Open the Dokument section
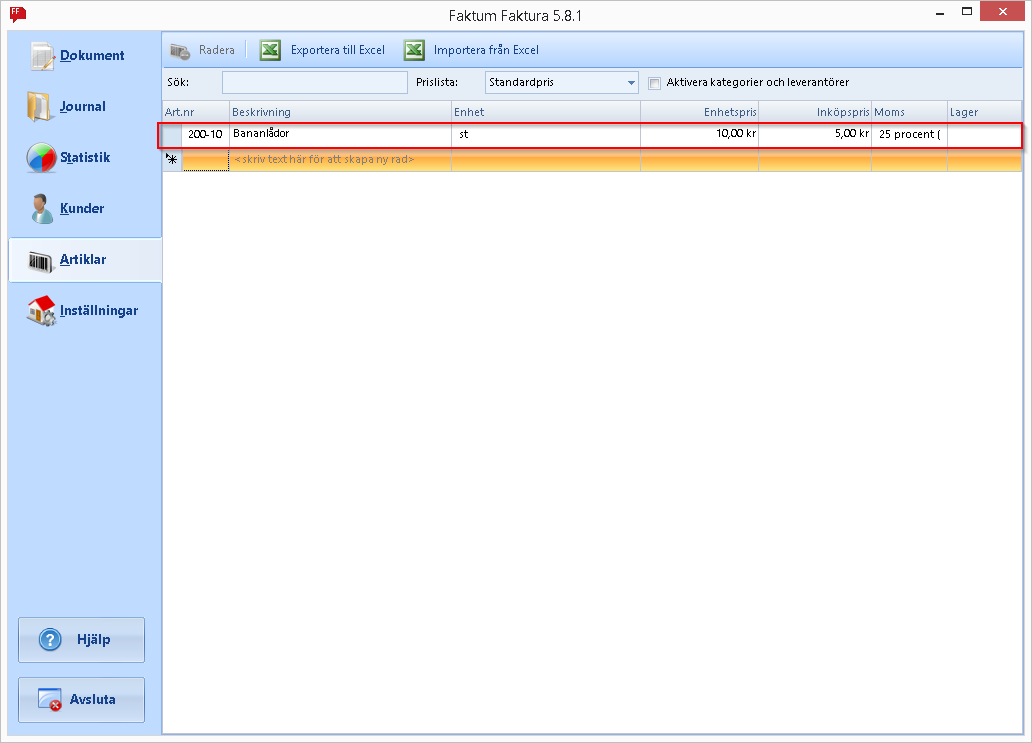 point(86,56)
